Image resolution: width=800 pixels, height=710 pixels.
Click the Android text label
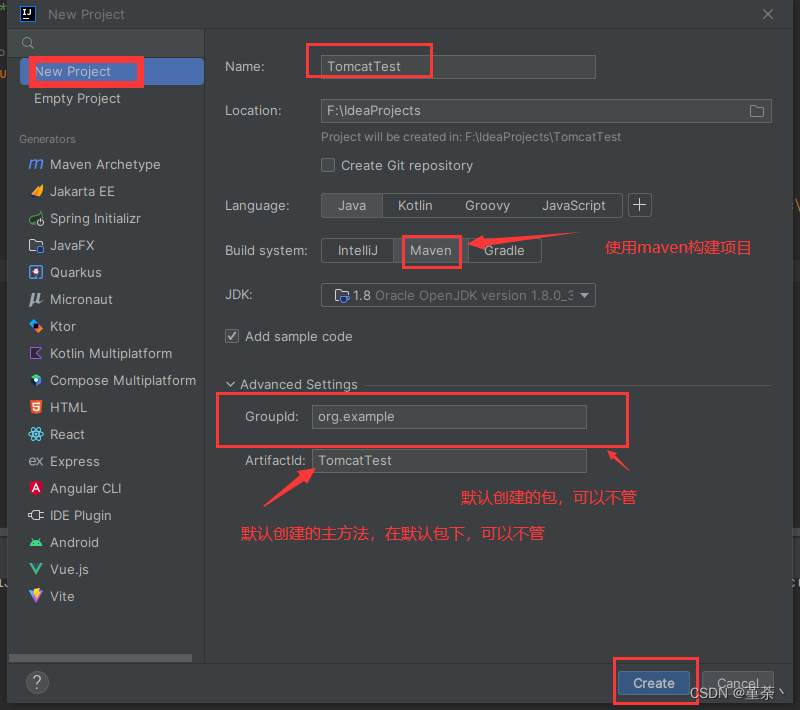pyautogui.click(x=74, y=542)
